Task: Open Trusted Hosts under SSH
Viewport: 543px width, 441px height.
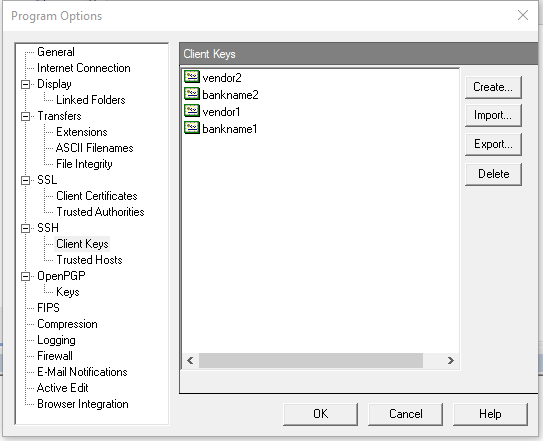Action: pos(89,260)
